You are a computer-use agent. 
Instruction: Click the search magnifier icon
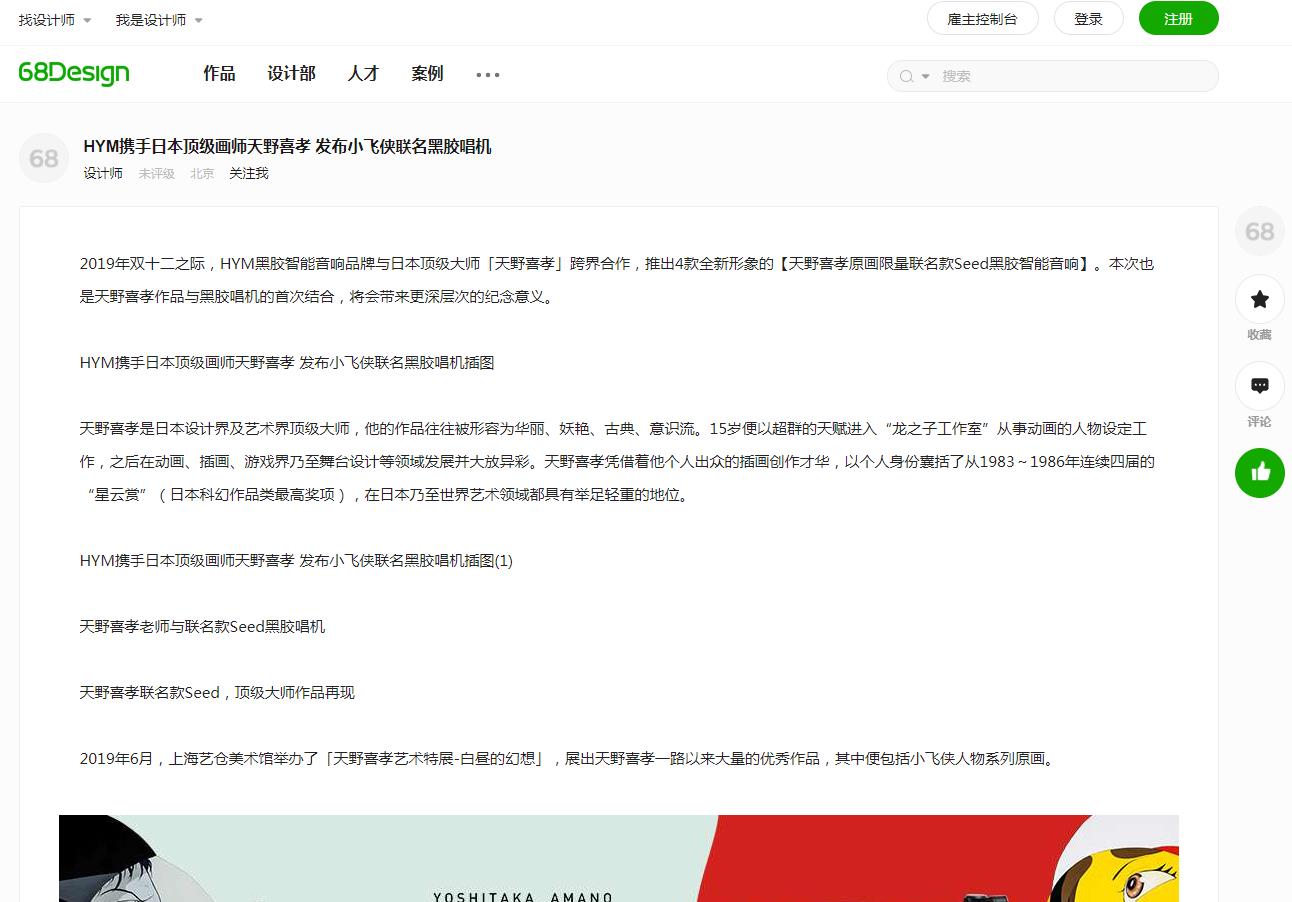pos(907,76)
